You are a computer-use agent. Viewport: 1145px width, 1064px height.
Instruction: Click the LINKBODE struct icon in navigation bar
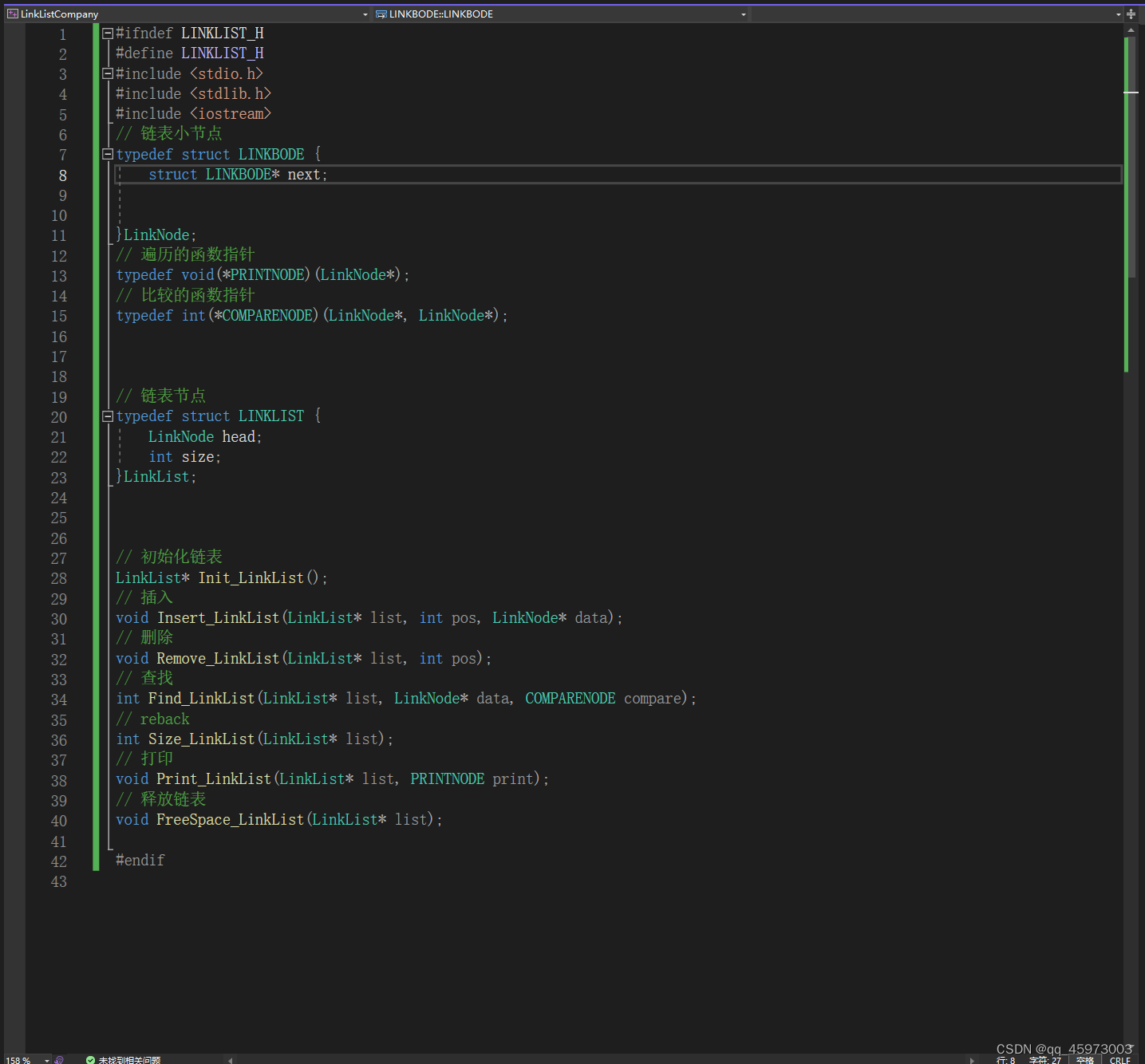point(381,14)
